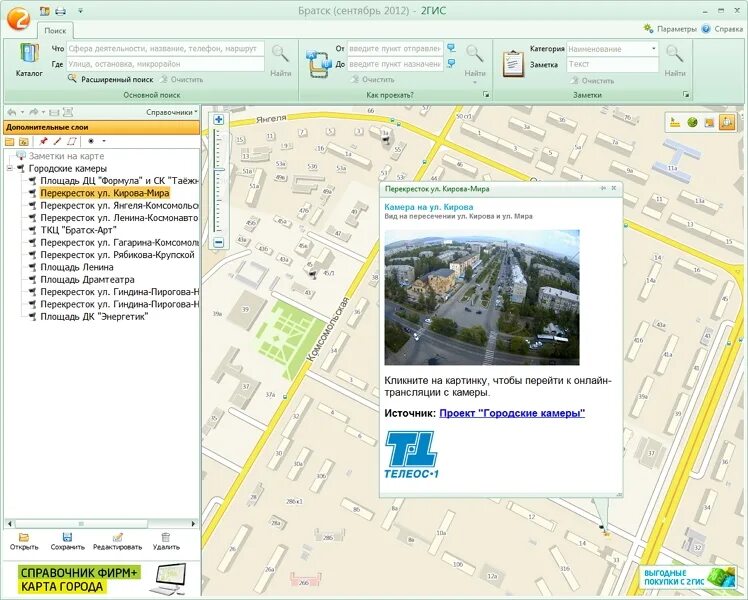
Task: Click the Найти magnifier in Основной поиск
Action: [x=280, y=54]
